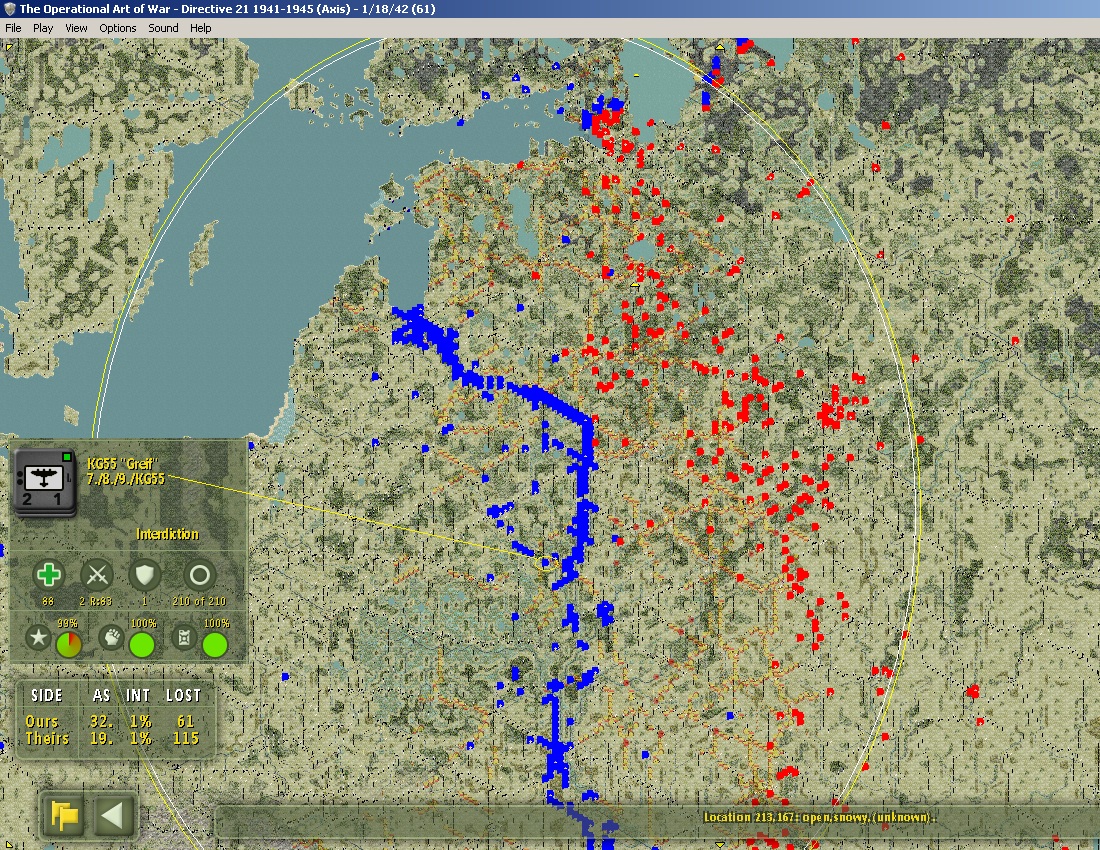Screen dimensions: 1100x850
Task: Open the Sound menu
Action: (x=163, y=28)
